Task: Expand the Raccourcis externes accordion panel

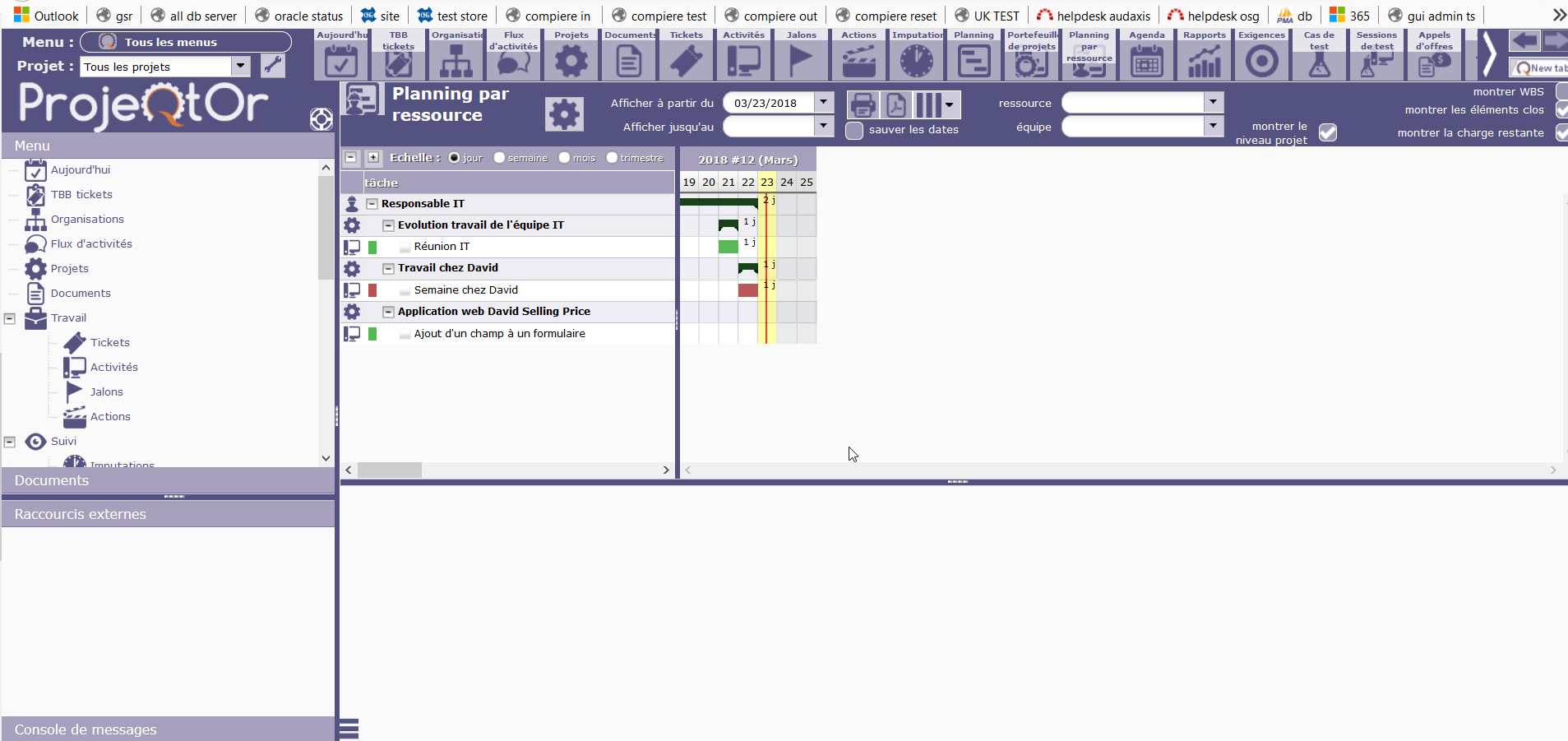Action: (x=168, y=514)
